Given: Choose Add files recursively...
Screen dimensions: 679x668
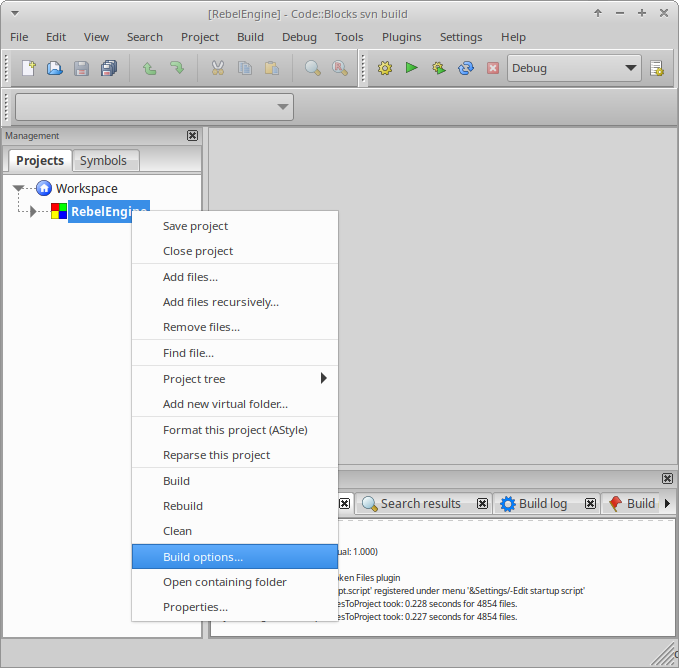Looking at the screenshot, I should click(x=235, y=302).
